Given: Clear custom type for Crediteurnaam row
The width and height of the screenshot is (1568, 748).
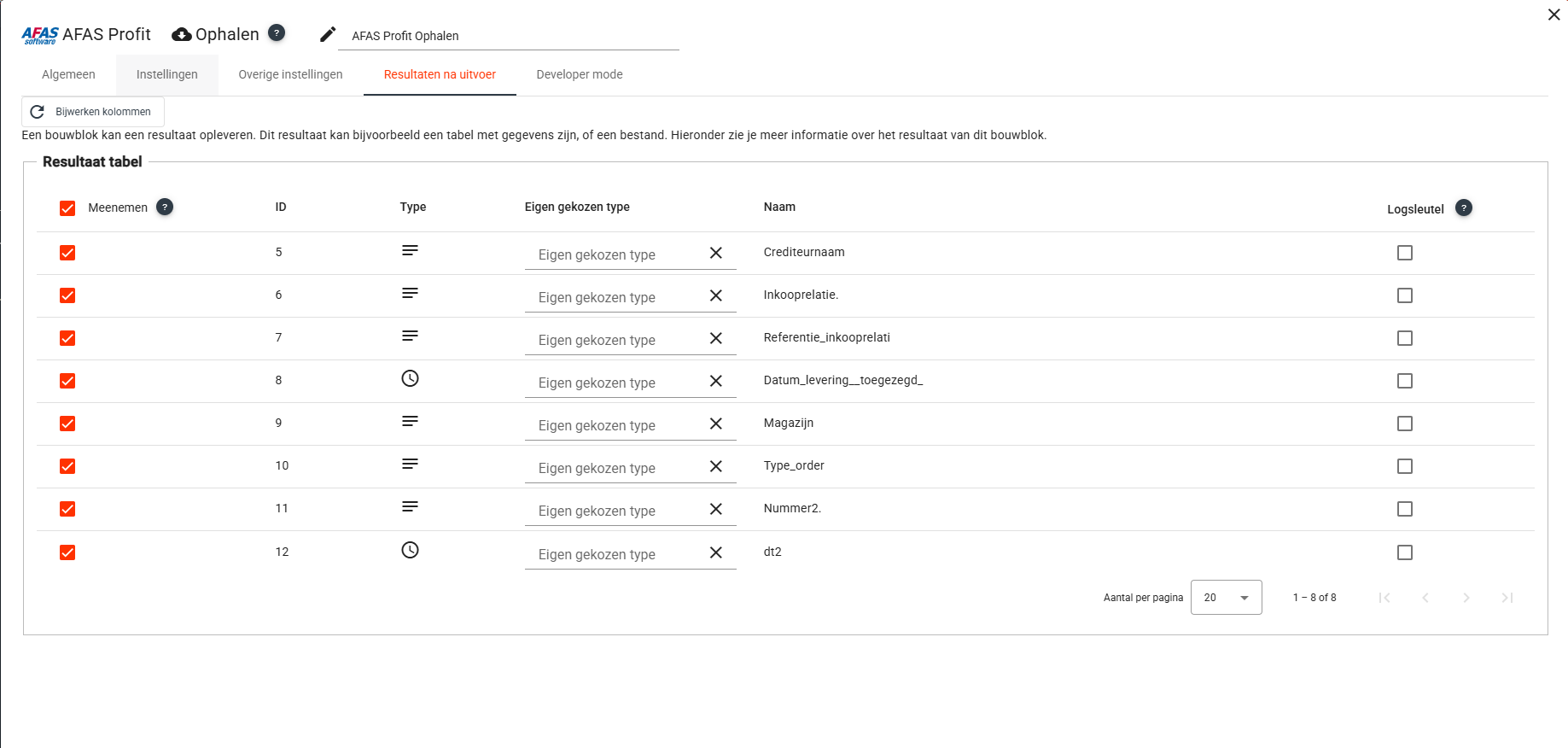Looking at the screenshot, I should (x=715, y=253).
